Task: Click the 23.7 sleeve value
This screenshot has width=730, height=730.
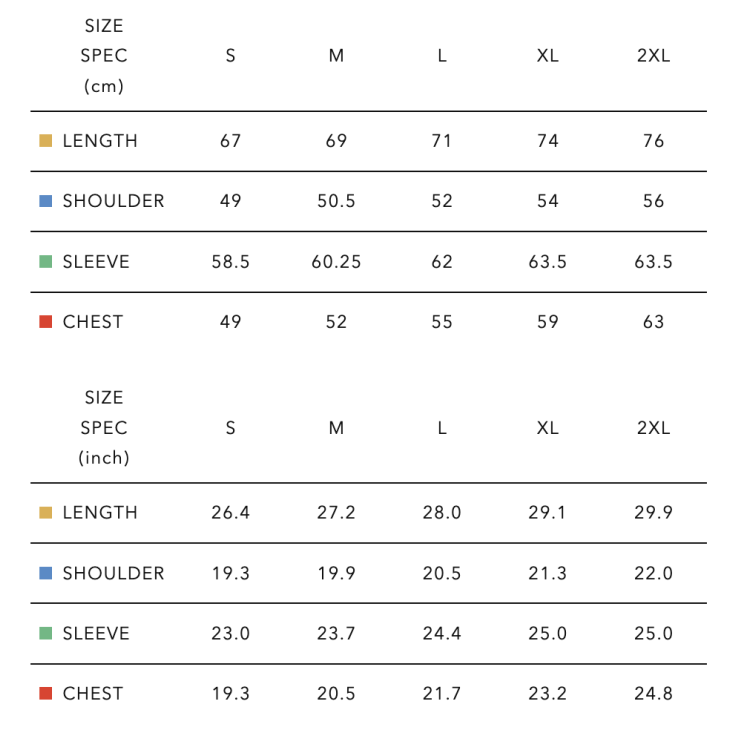Action: [x=336, y=634]
